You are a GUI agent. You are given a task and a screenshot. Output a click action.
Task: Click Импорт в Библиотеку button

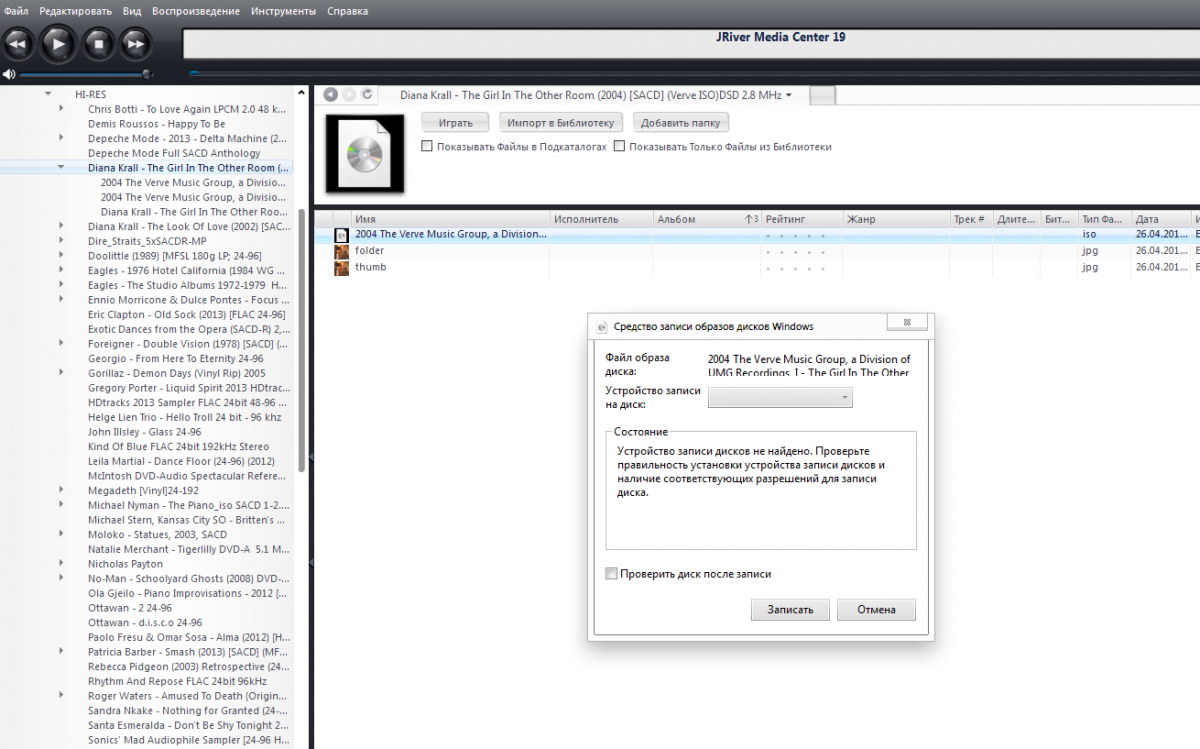[561, 122]
